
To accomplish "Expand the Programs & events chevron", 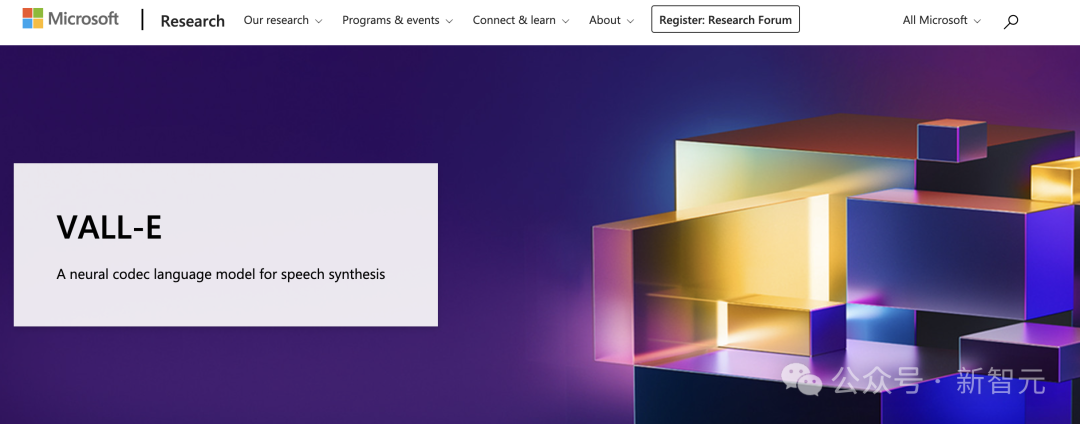I will pos(449,21).
